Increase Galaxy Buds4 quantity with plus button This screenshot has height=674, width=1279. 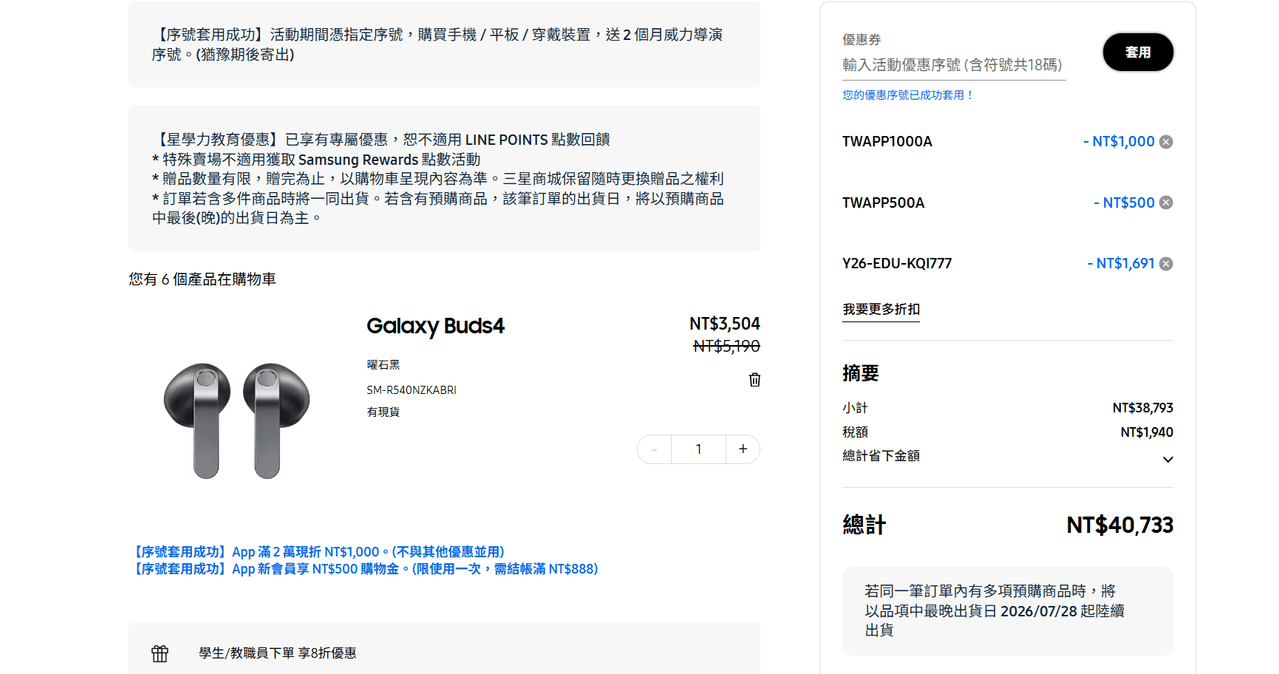[x=743, y=449]
